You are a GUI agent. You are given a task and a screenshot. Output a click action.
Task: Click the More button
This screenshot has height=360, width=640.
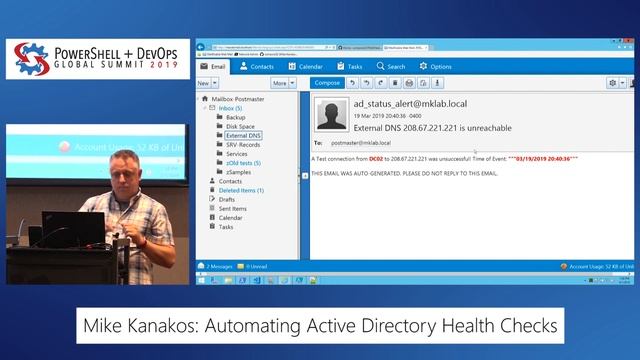[280, 83]
